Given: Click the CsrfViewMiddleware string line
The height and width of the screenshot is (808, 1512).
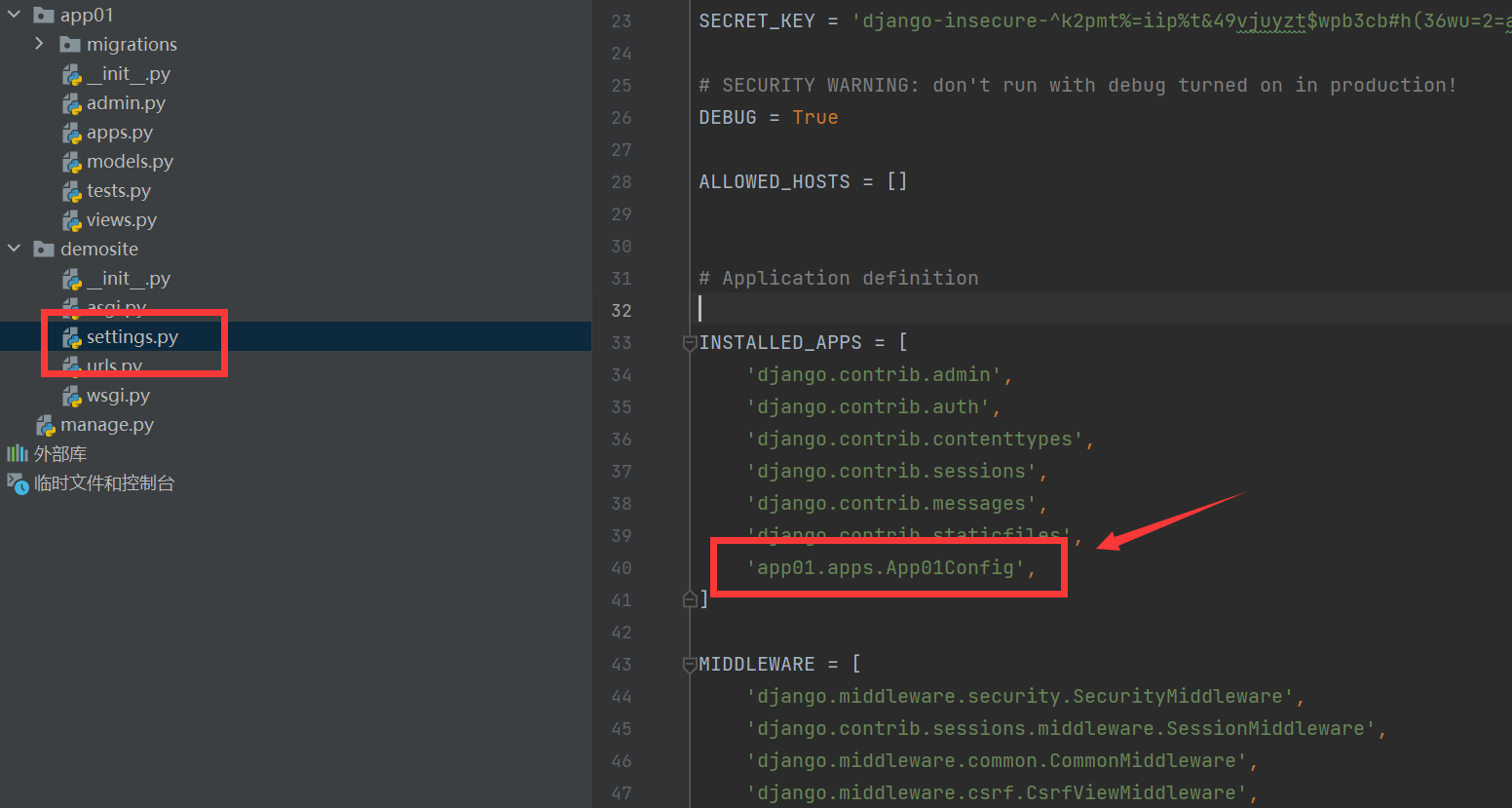Looking at the screenshot, I should click(x=997, y=792).
